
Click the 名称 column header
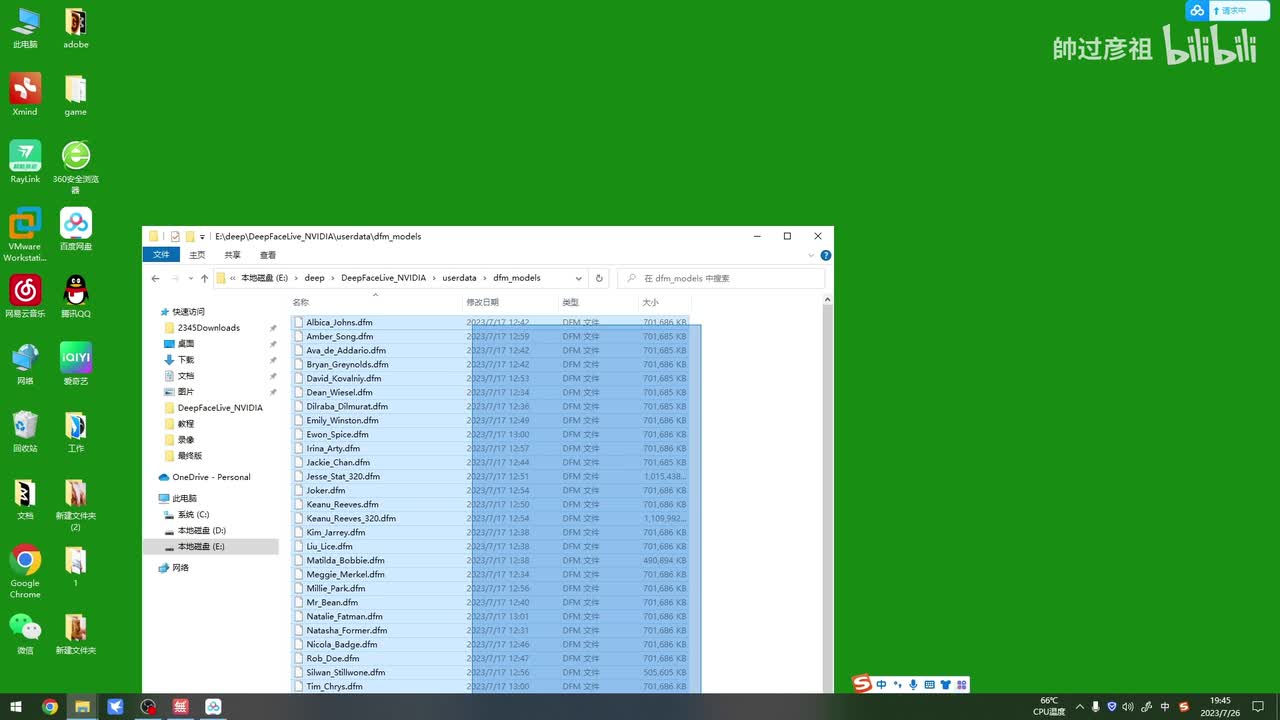tap(301, 302)
